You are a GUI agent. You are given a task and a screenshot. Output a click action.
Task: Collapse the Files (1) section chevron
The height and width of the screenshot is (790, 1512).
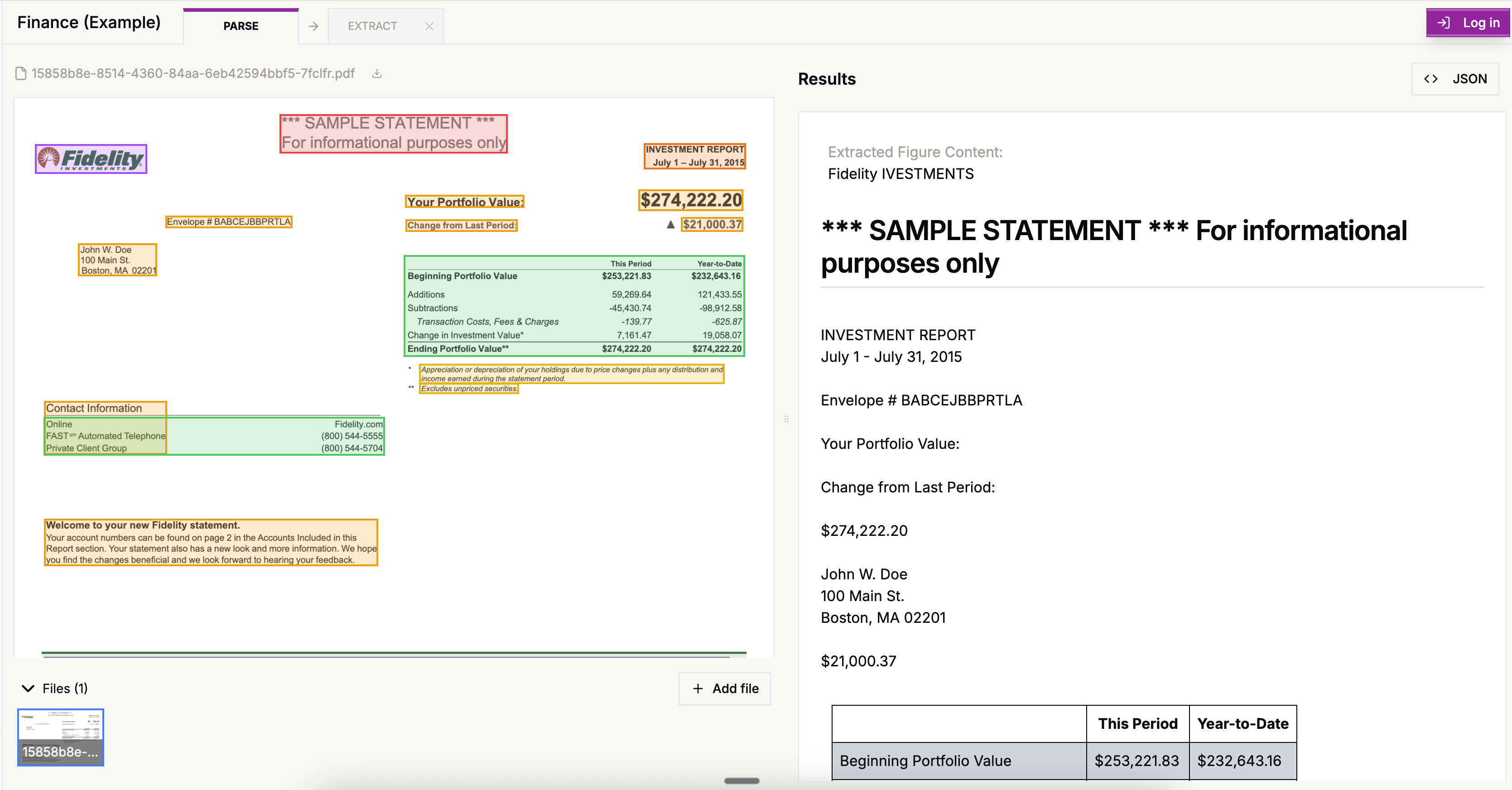(x=28, y=689)
